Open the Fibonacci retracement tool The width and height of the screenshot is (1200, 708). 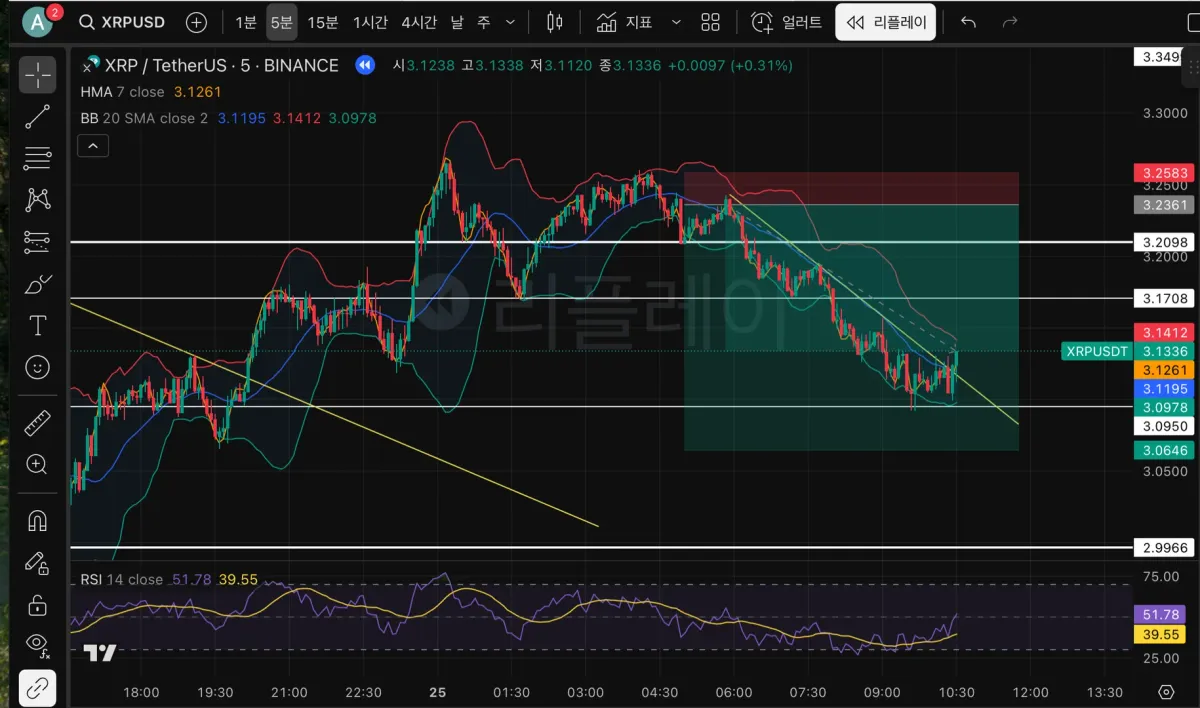point(38,157)
